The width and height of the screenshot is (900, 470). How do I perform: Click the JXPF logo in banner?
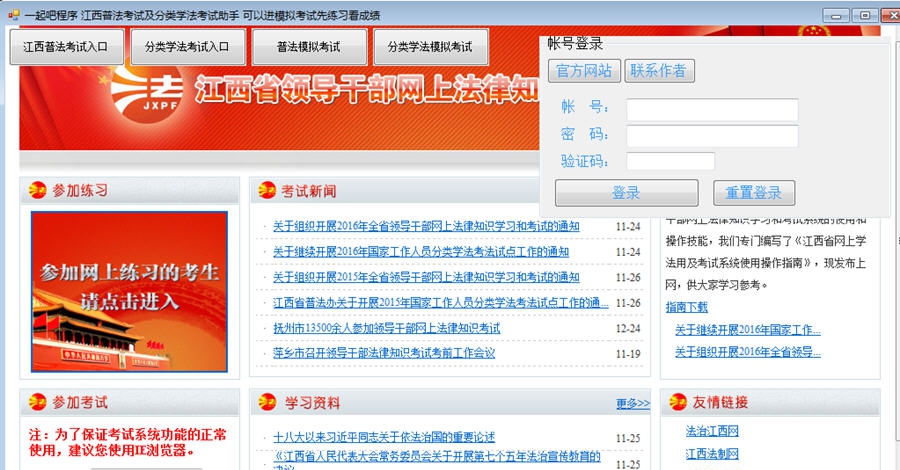[x=146, y=92]
